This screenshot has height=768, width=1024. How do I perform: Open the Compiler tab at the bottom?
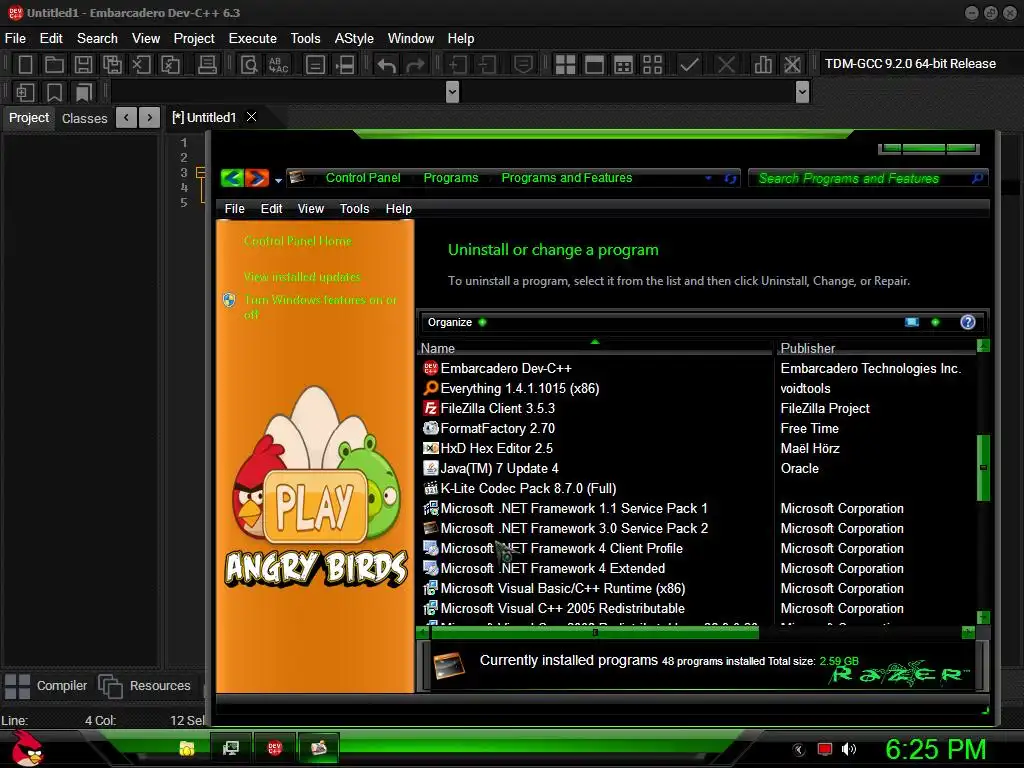[46, 686]
